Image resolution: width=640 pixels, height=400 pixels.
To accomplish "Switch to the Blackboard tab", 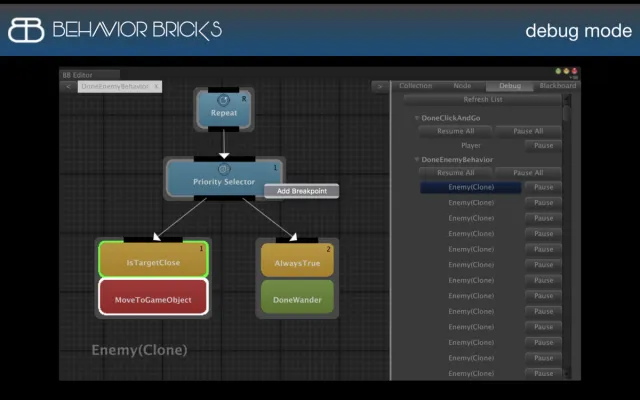I will tap(558, 86).
